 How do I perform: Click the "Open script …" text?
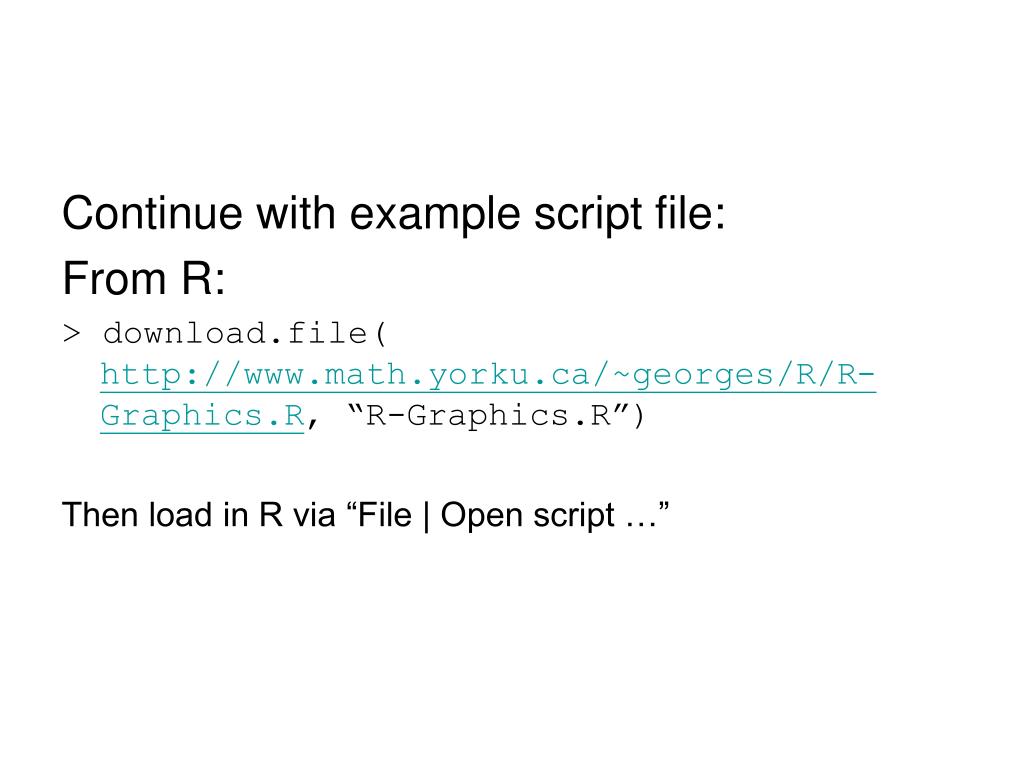(549, 517)
